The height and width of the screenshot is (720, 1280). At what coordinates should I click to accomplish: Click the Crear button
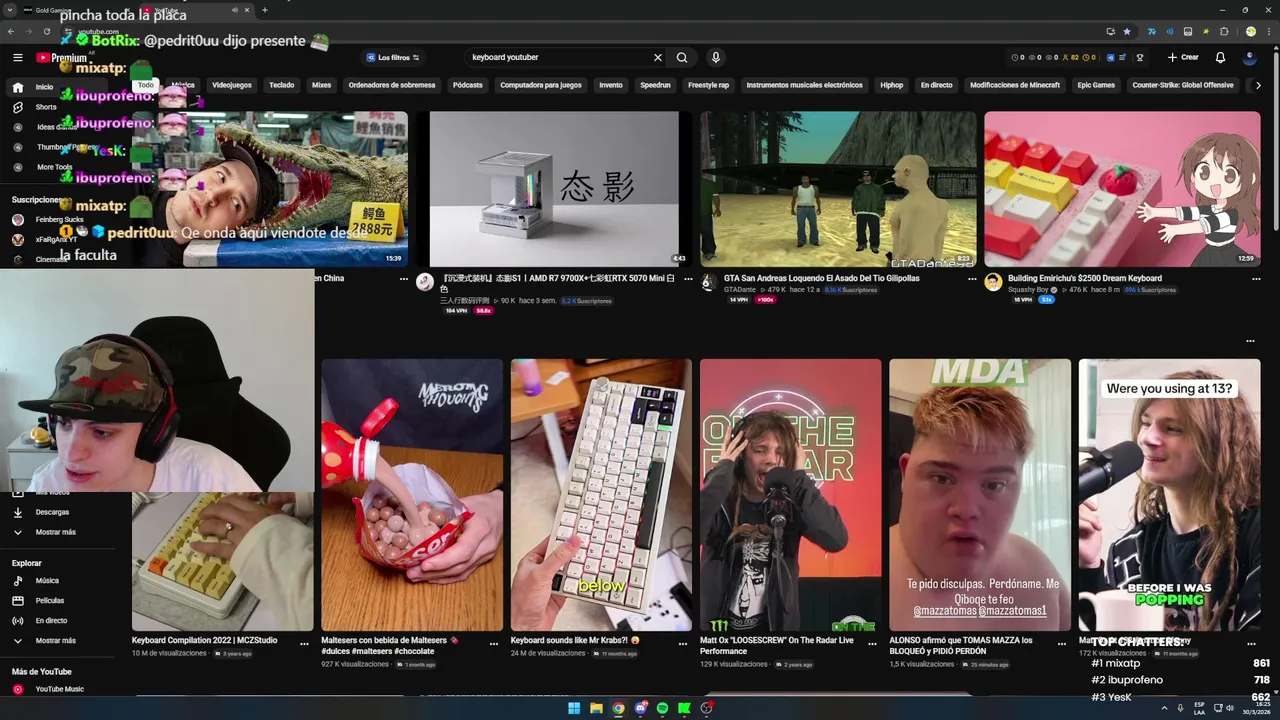[x=1183, y=58]
